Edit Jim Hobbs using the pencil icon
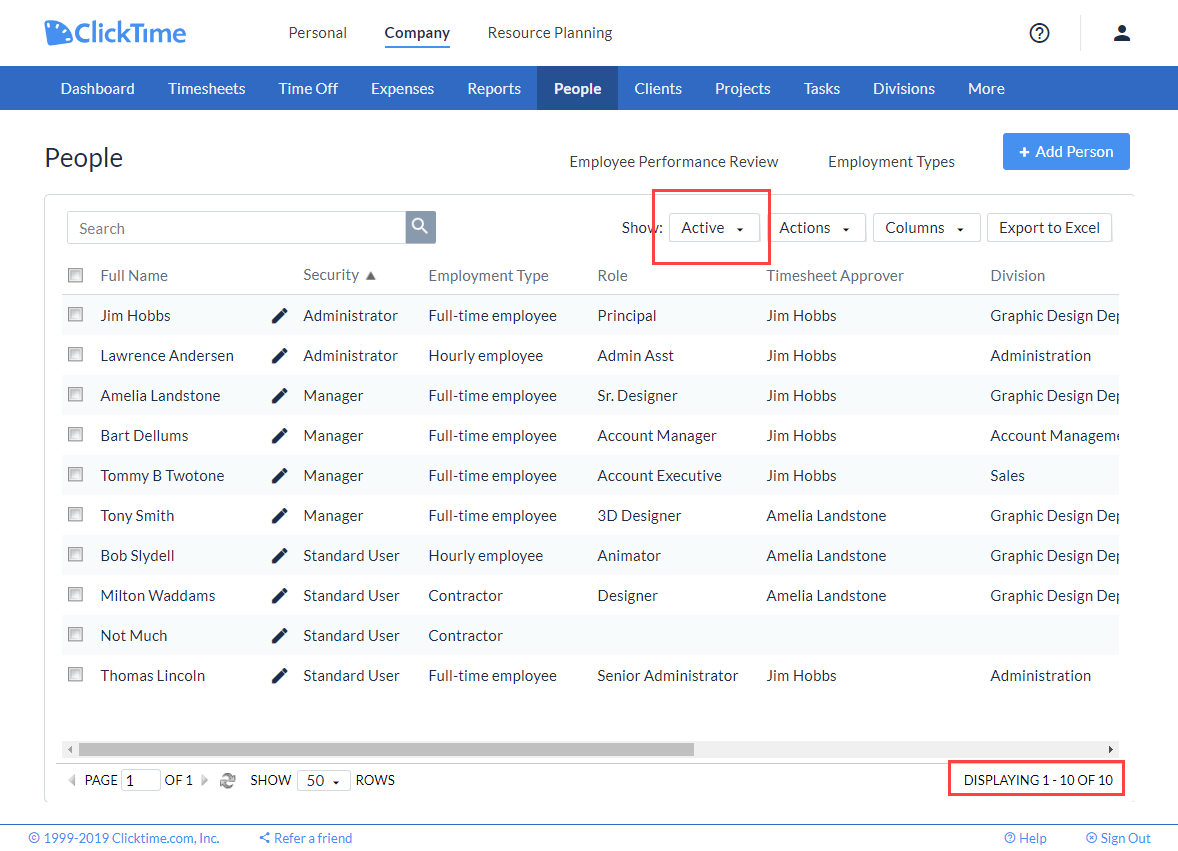This screenshot has height=851, width=1178. click(279, 314)
